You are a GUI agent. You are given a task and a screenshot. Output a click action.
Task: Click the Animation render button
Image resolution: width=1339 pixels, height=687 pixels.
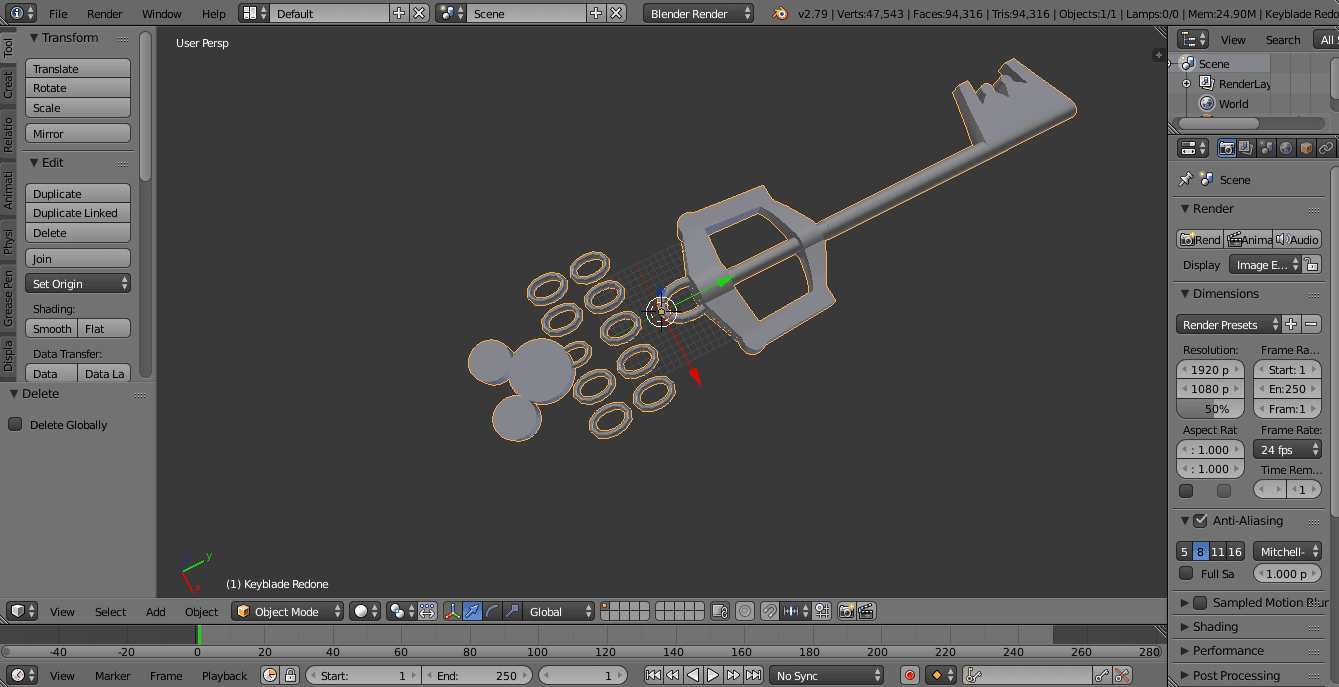[1248, 240]
